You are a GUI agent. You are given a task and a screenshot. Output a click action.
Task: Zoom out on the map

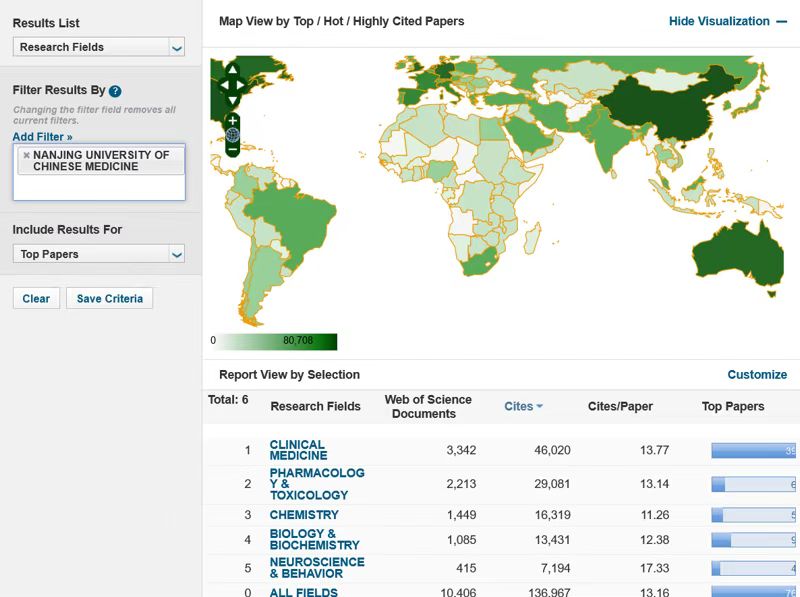coord(232,150)
